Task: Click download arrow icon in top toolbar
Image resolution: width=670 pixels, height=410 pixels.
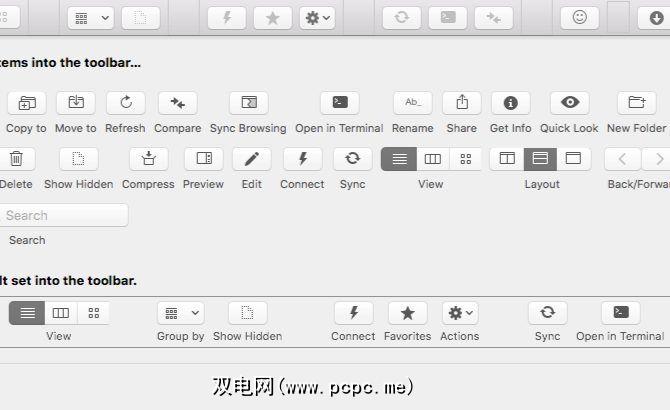Action: pyautogui.click(x=655, y=18)
